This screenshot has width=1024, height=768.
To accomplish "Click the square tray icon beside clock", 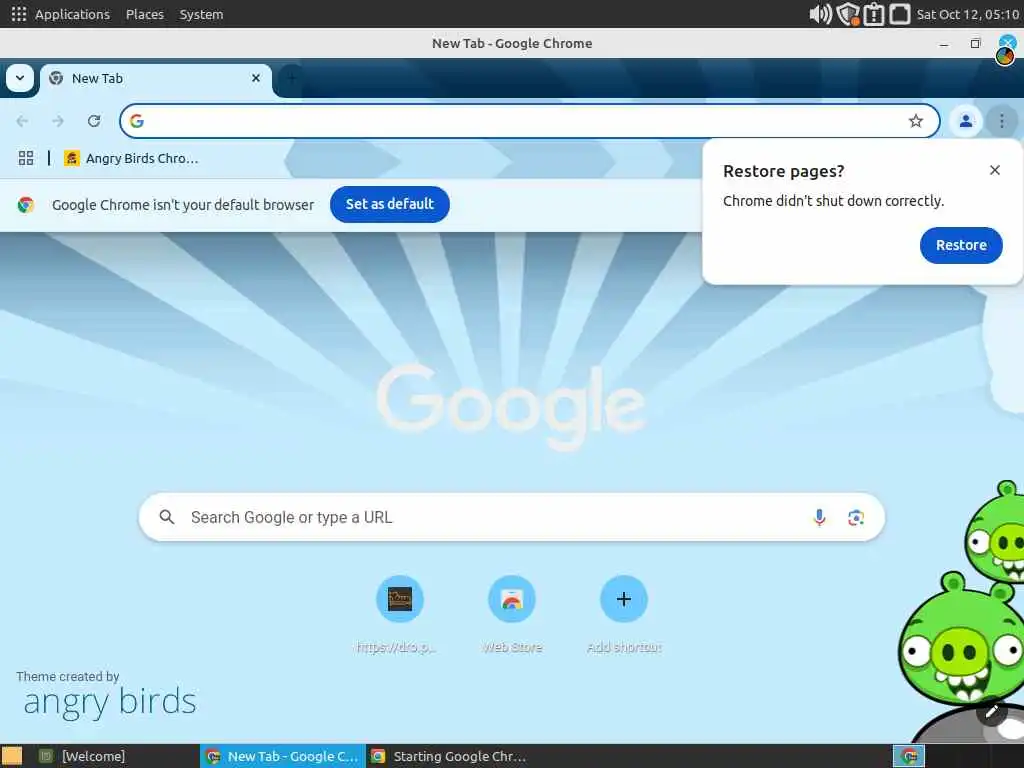I will click(x=899, y=14).
